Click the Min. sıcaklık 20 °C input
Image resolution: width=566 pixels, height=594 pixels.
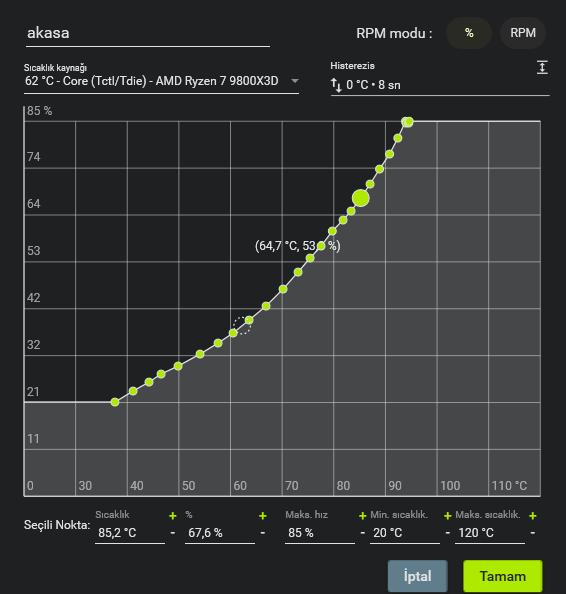(405, 533)
